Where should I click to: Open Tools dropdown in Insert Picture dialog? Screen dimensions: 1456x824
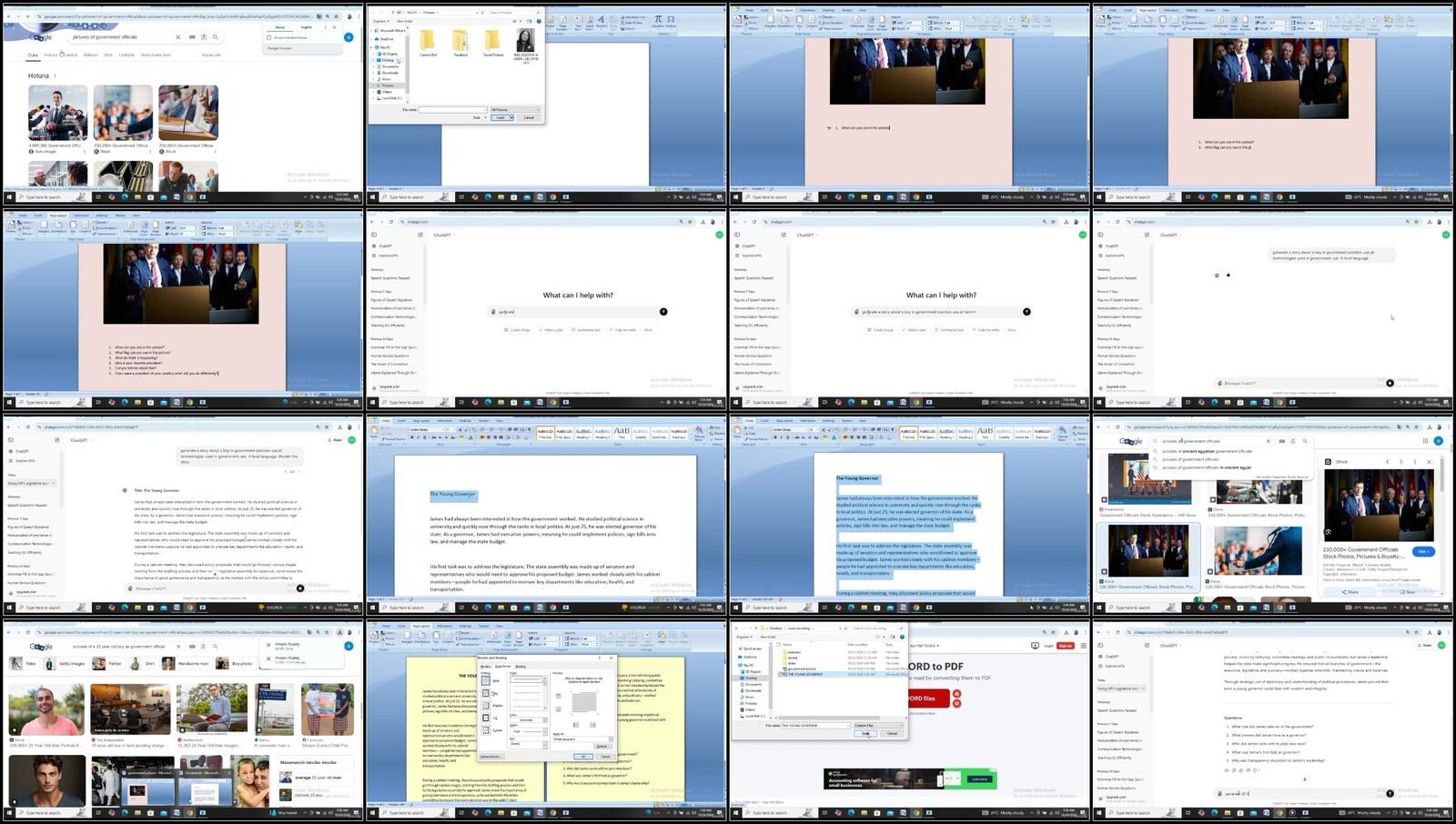480,117
